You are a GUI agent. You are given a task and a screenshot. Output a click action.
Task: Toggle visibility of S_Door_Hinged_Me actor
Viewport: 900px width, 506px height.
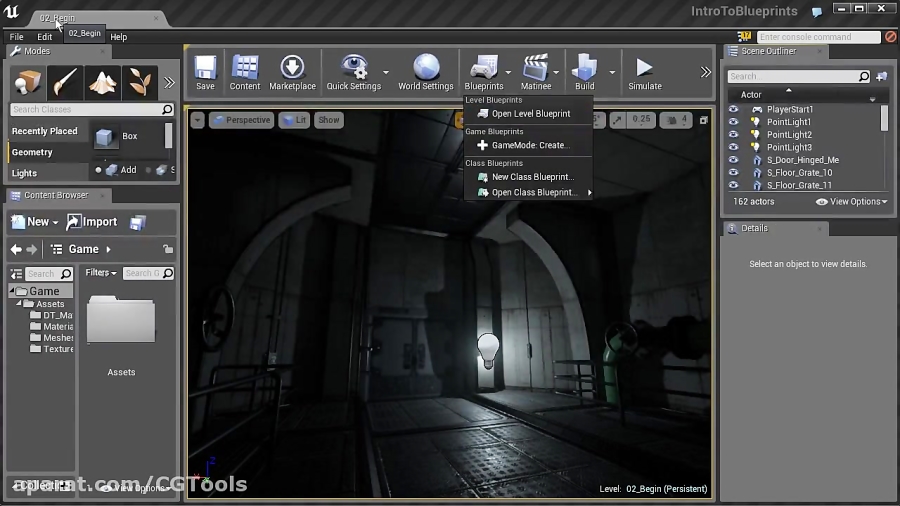coord(734,160)
